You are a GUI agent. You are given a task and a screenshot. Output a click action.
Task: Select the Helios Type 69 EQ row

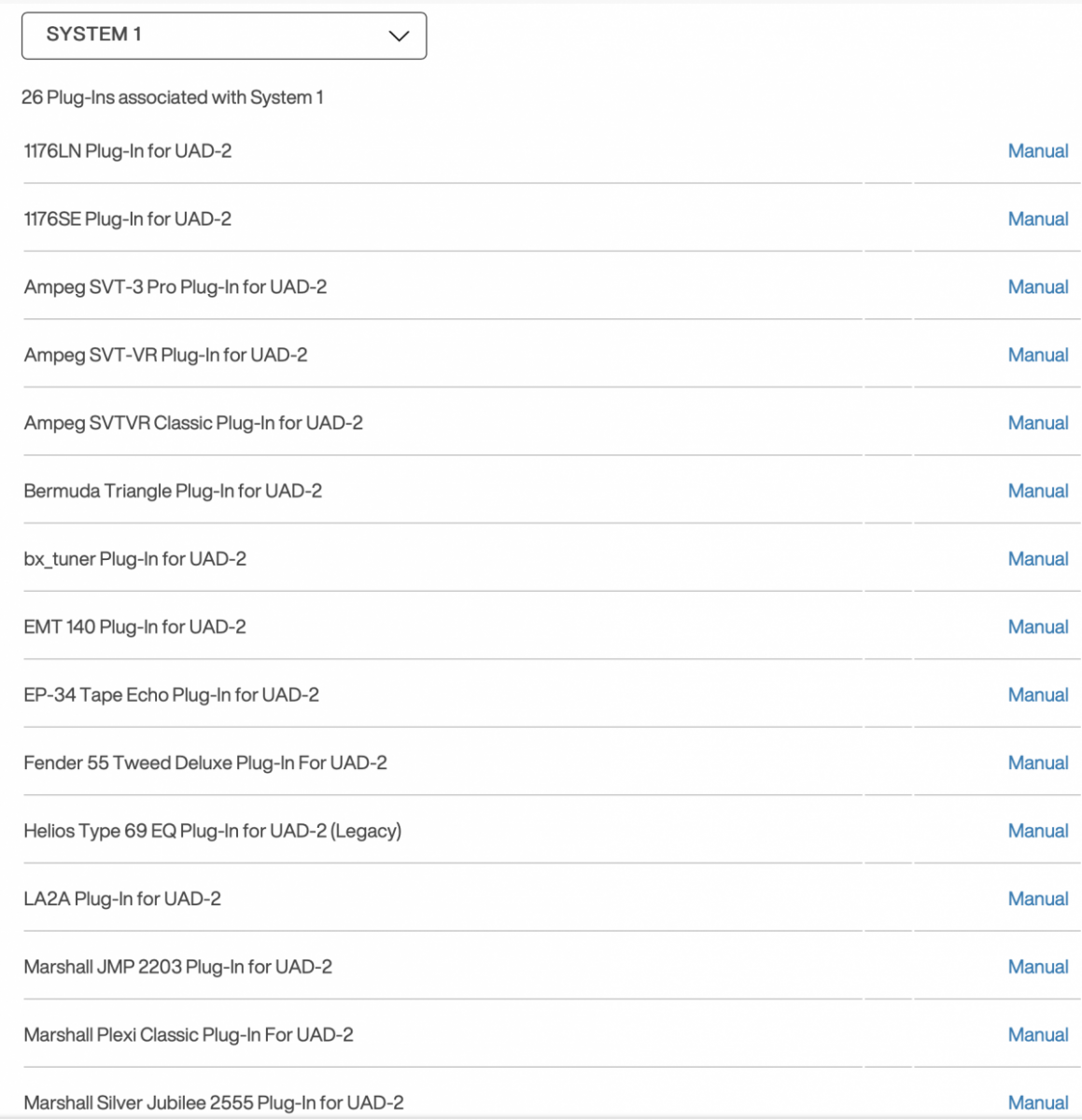[212, 832]
